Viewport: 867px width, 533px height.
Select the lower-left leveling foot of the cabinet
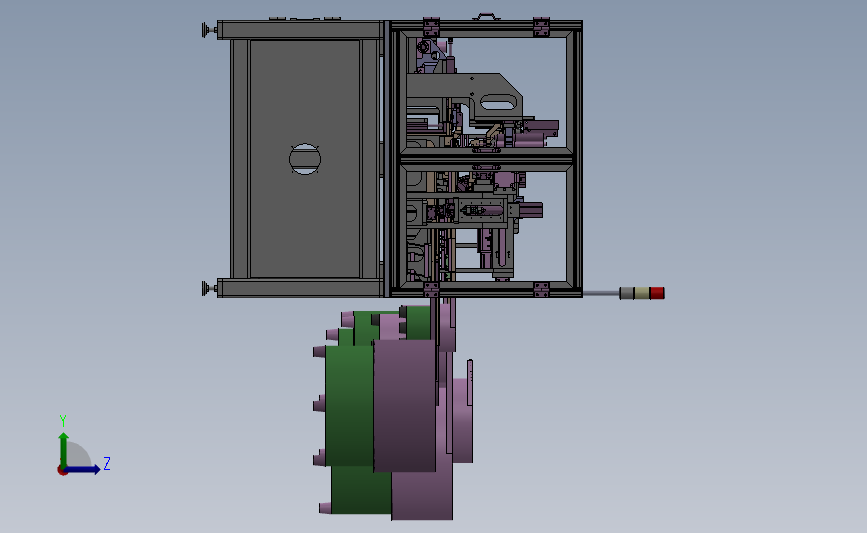coord(210,288)
